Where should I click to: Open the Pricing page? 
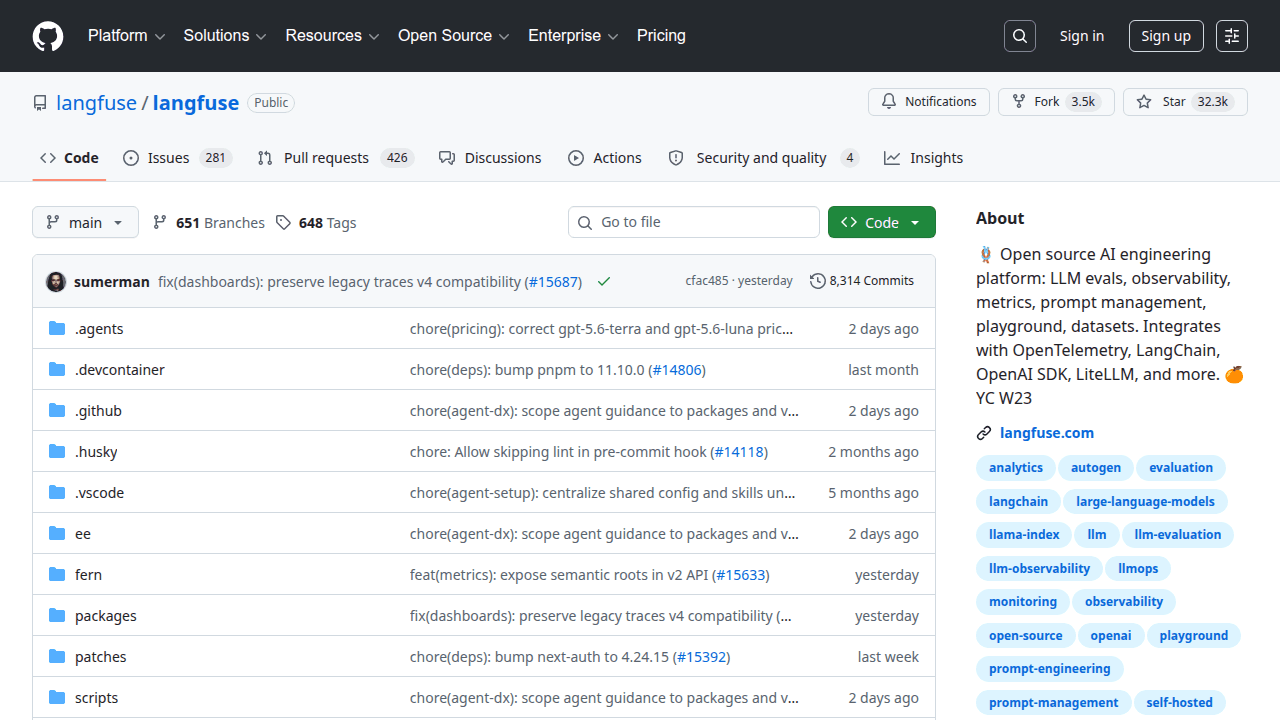[x=661, y=36]
